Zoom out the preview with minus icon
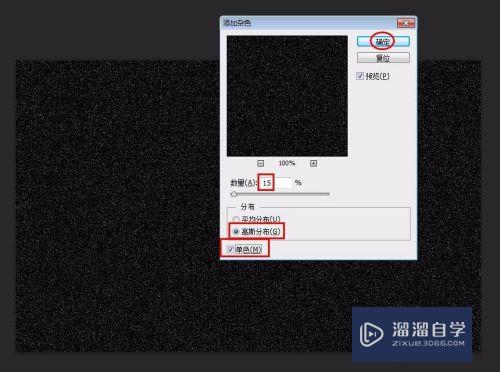 pyautogui.click(x=260, y=163)
